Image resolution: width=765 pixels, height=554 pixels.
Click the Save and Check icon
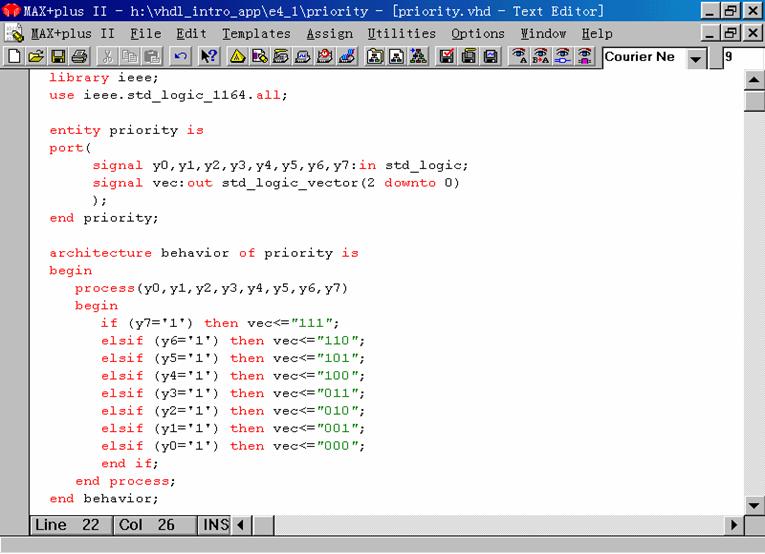(x=447, y=57)
